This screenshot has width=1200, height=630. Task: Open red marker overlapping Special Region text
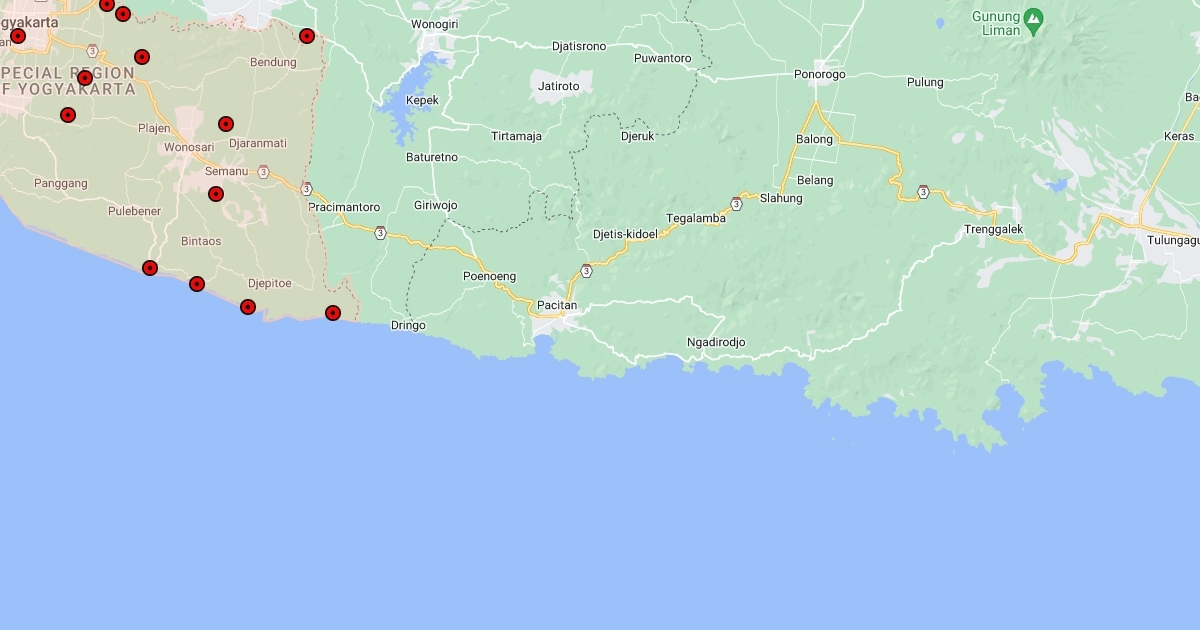coord(85,78)
